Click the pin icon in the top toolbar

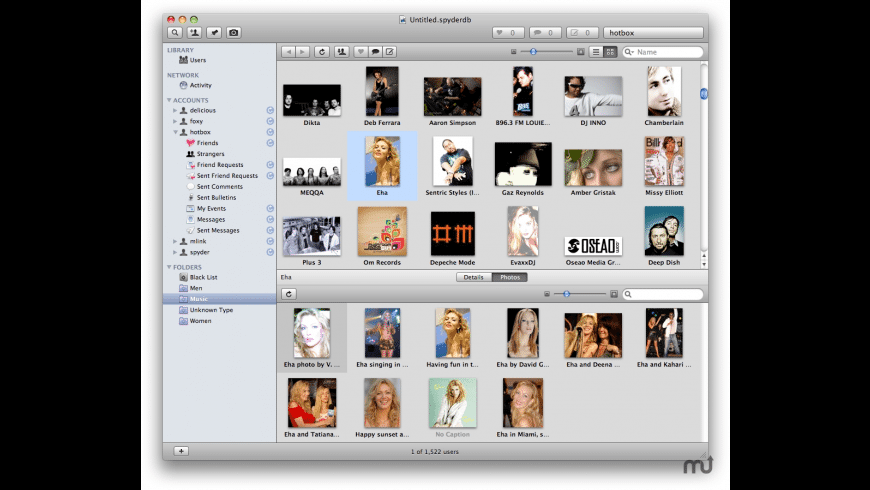click(214, 33)
